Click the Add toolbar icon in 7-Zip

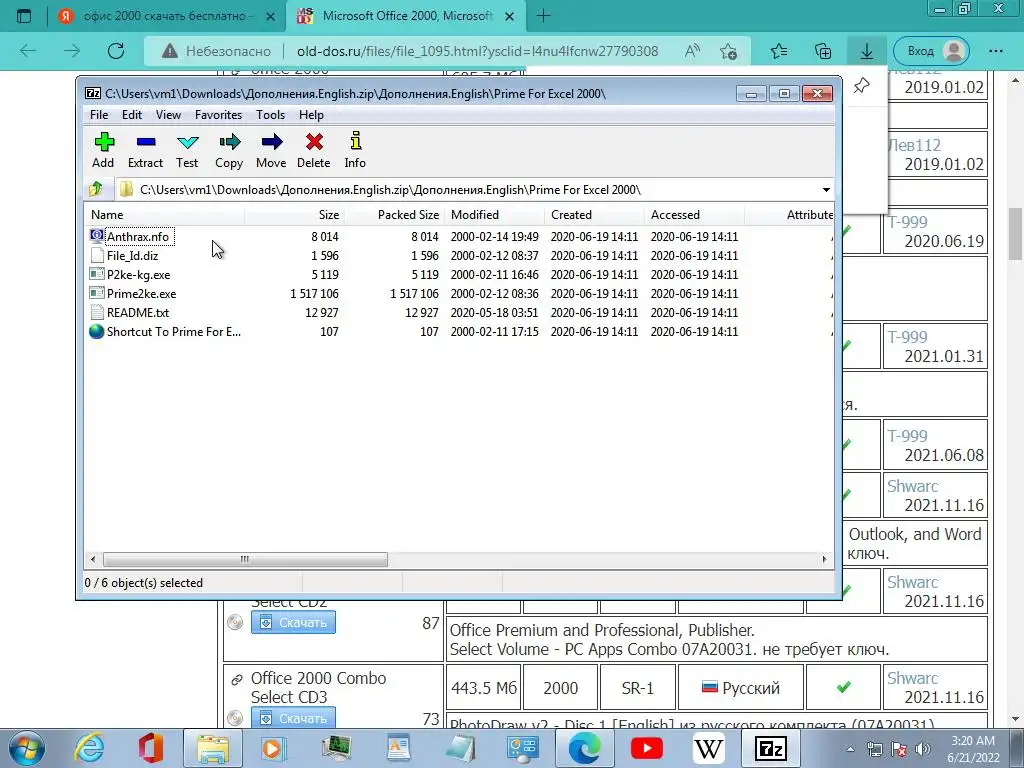tap(103, 150)
